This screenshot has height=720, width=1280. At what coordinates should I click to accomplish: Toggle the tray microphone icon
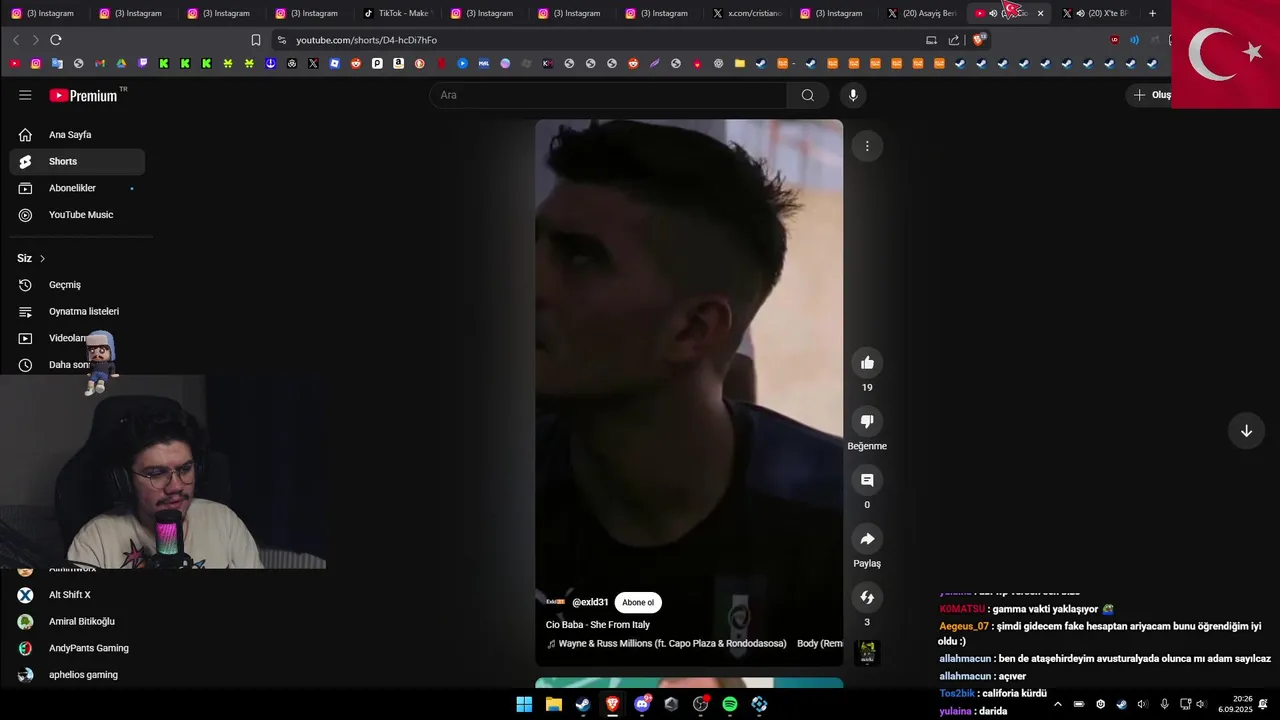(x=1164, y=704)
